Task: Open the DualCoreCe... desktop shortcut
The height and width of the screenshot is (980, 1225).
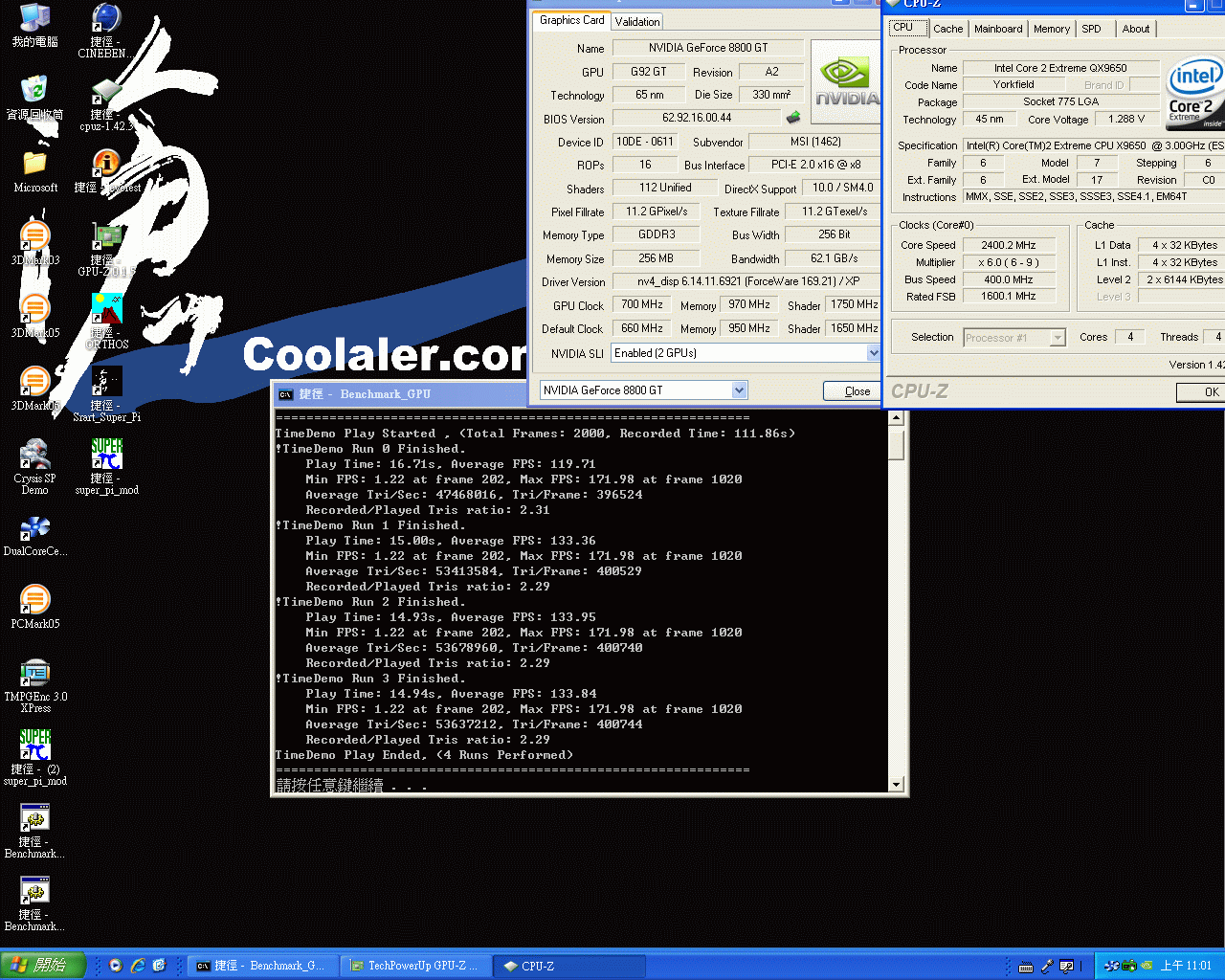Action: pyautogui.click(x=34, y=536)
